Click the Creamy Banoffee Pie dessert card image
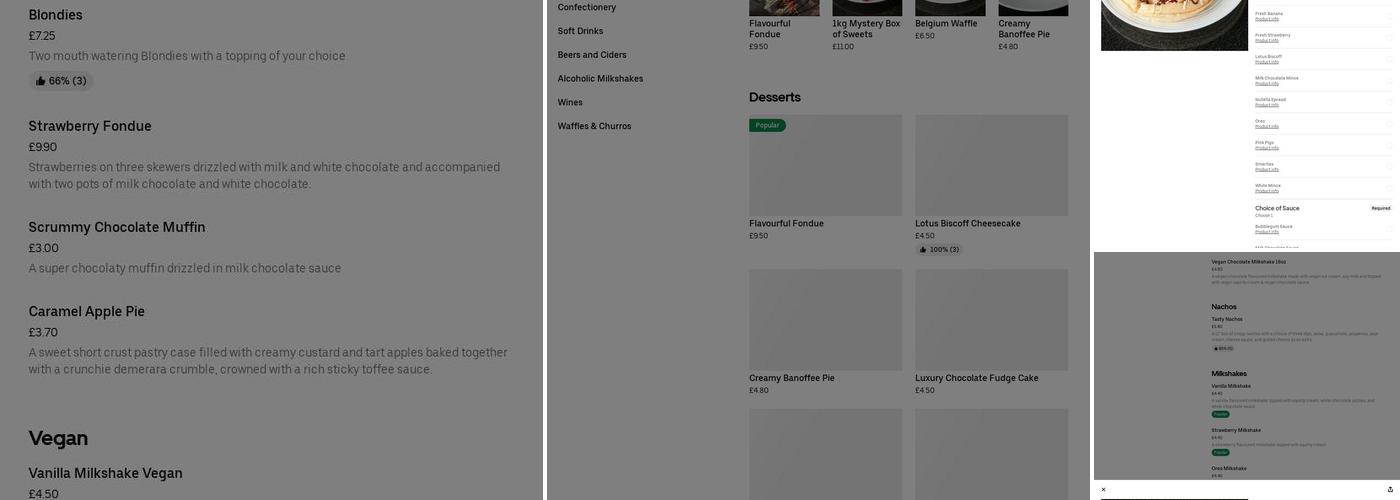The width and height of the screenshot is (1400, 500). pos(825,320)
